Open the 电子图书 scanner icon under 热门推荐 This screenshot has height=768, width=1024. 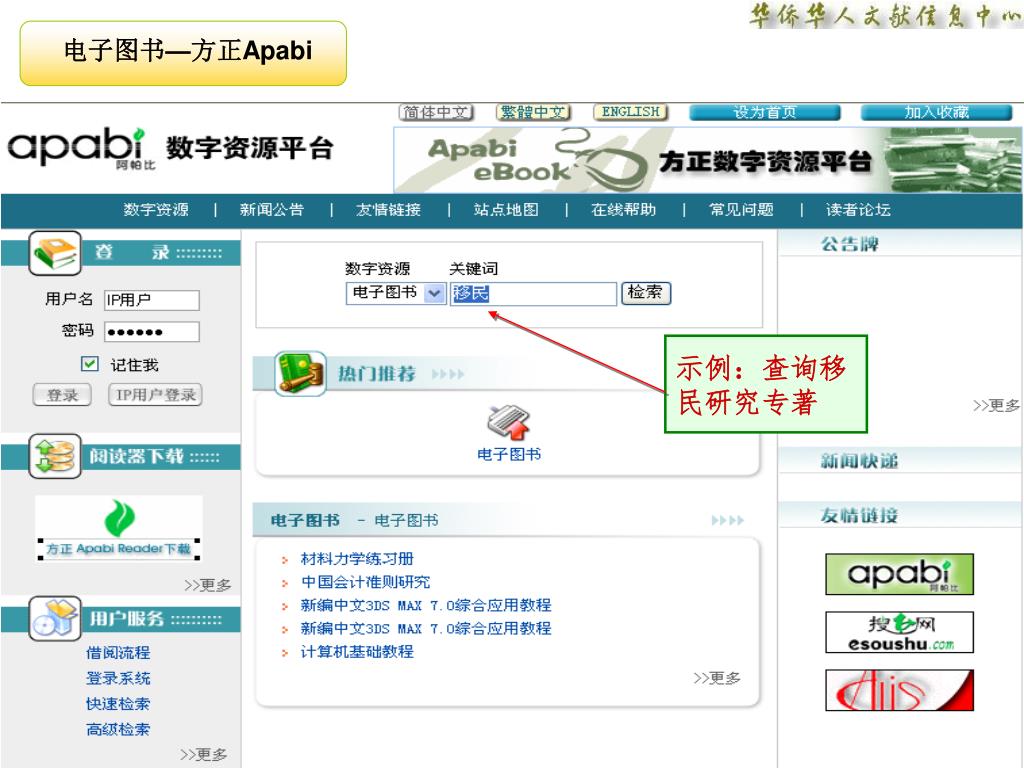[509, 423]
